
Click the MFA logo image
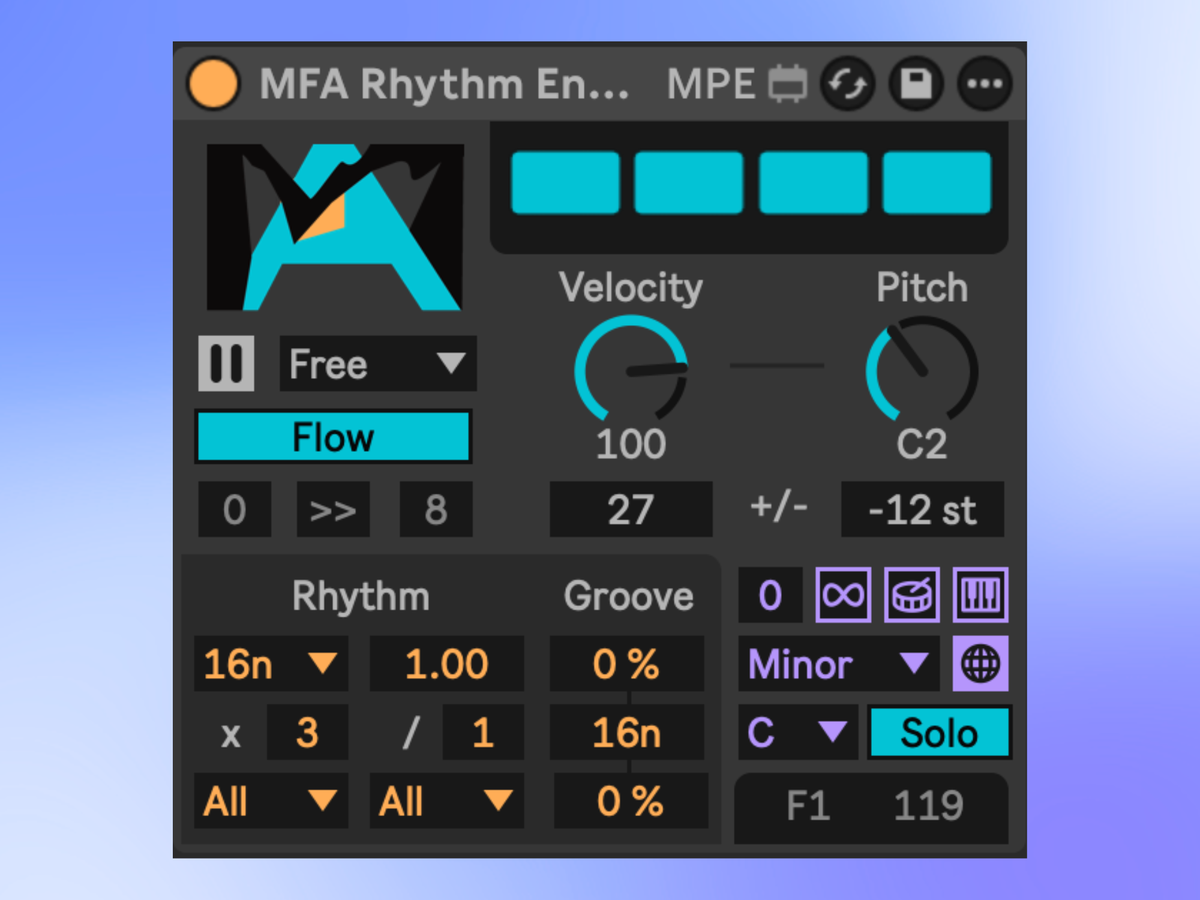[x=335, y=227]
